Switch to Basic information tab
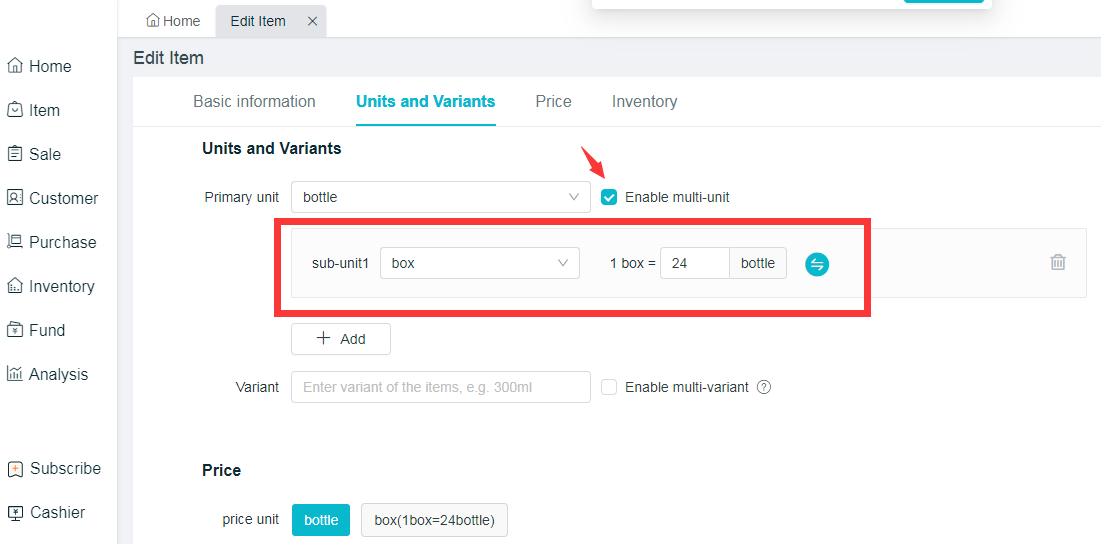Viewport: 1101px width, 544px height. click(x=254, y=101)
